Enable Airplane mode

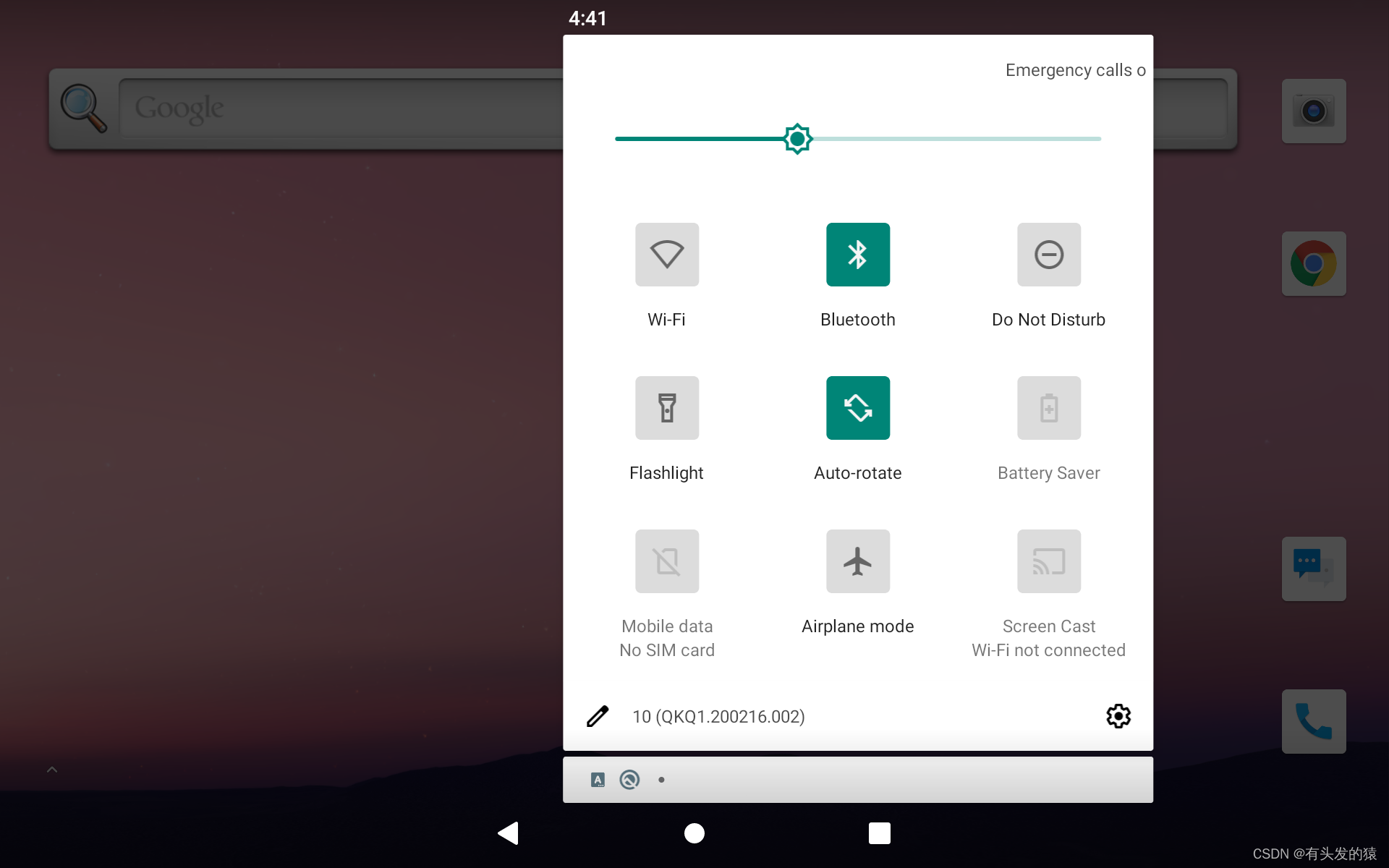(x=857, y=561)
